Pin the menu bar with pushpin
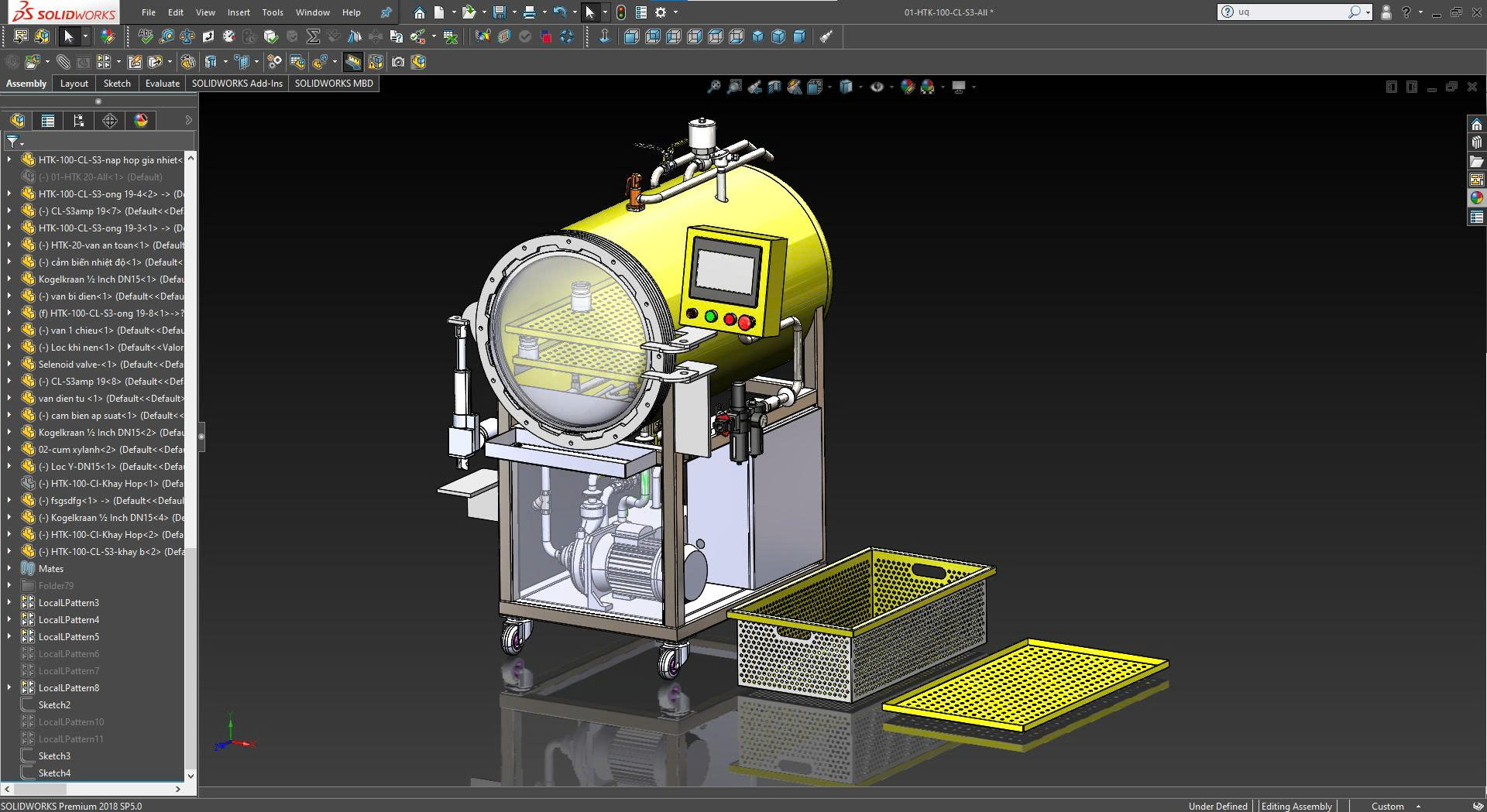 coord(386,12)
